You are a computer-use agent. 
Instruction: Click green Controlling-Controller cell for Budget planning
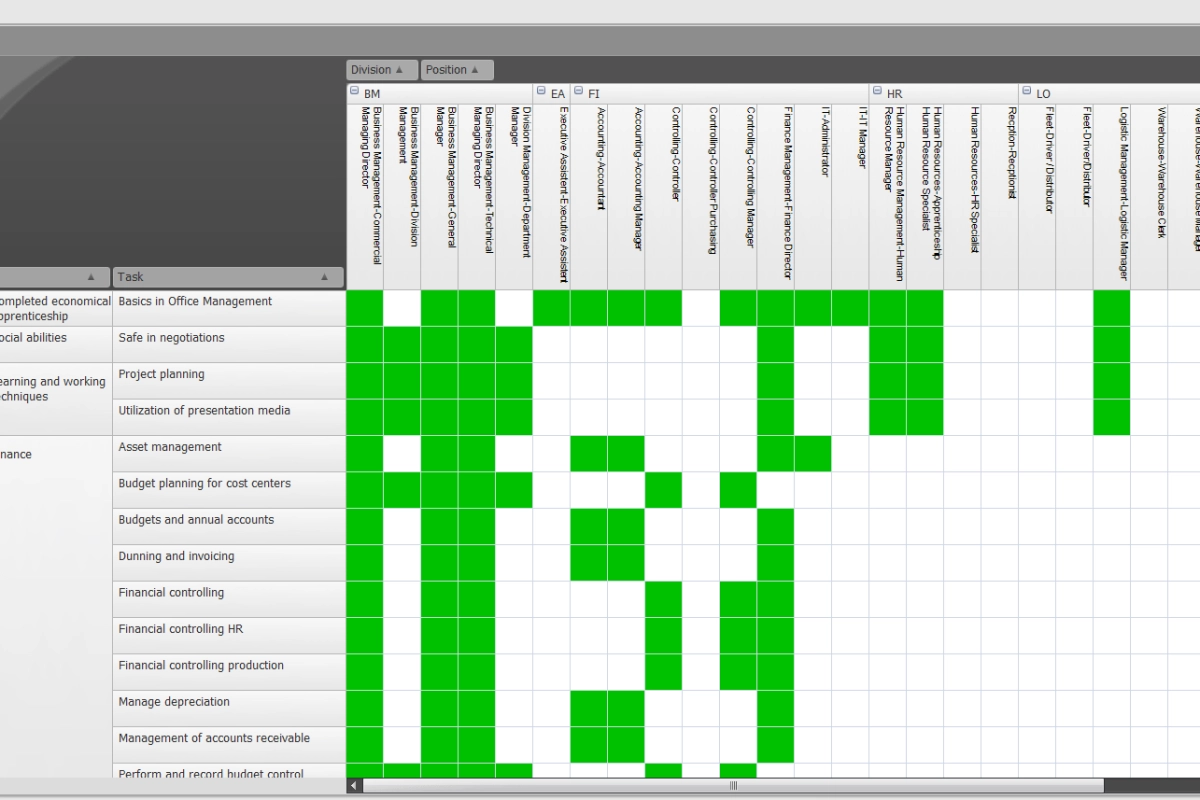click(x=663, y=490)
